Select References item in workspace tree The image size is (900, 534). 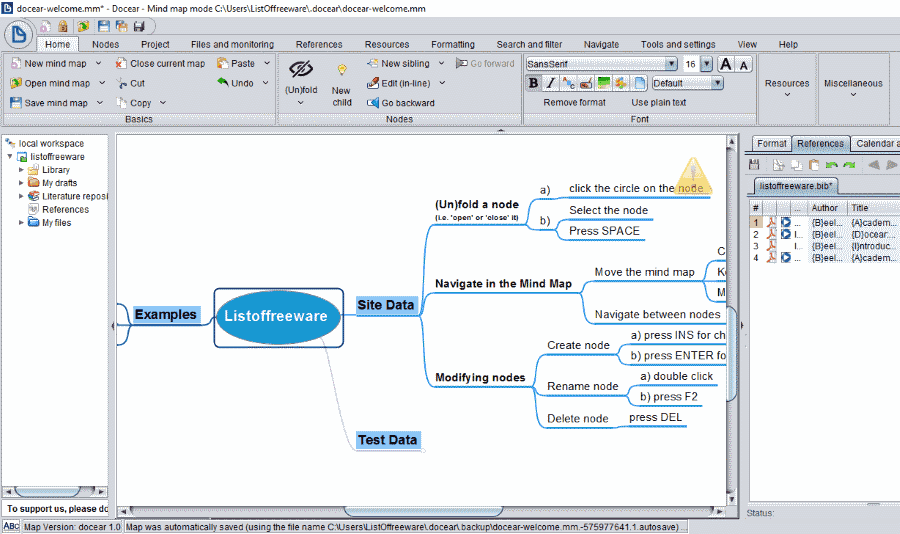[65, 210]
